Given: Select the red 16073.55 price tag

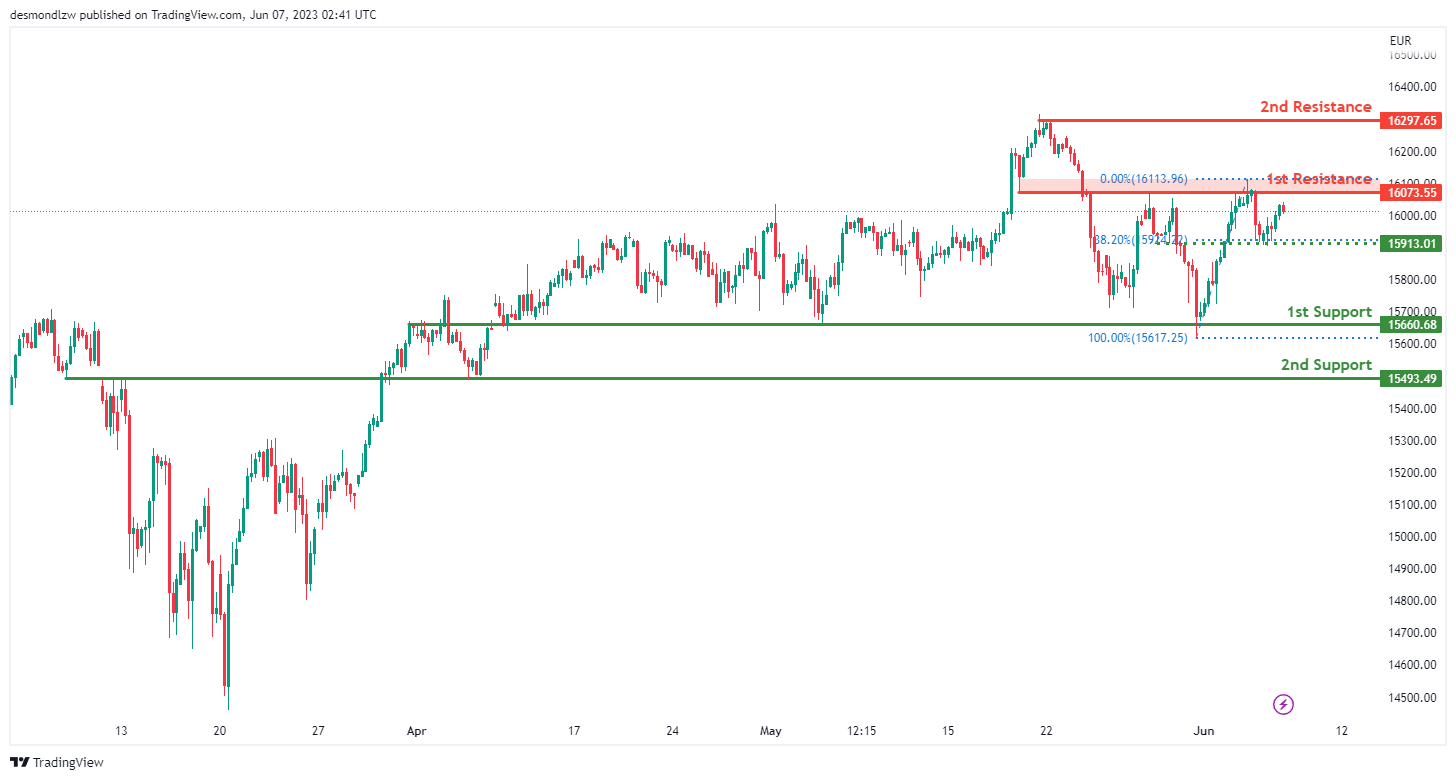Looking at the screenshot, I should [1409, 192].
